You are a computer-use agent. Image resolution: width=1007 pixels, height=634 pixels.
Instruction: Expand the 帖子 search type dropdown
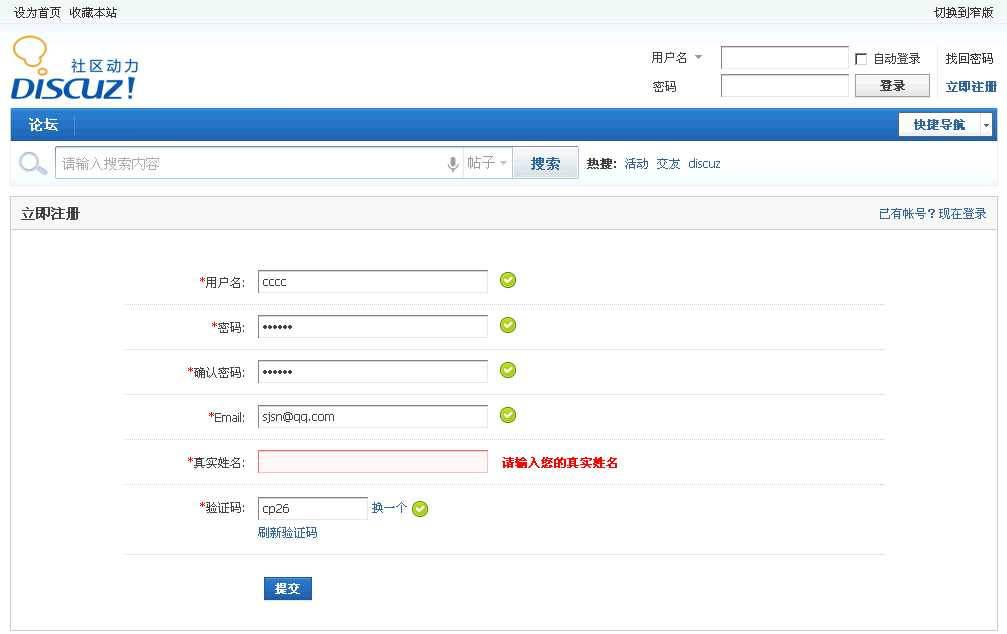tap(488, 163)
